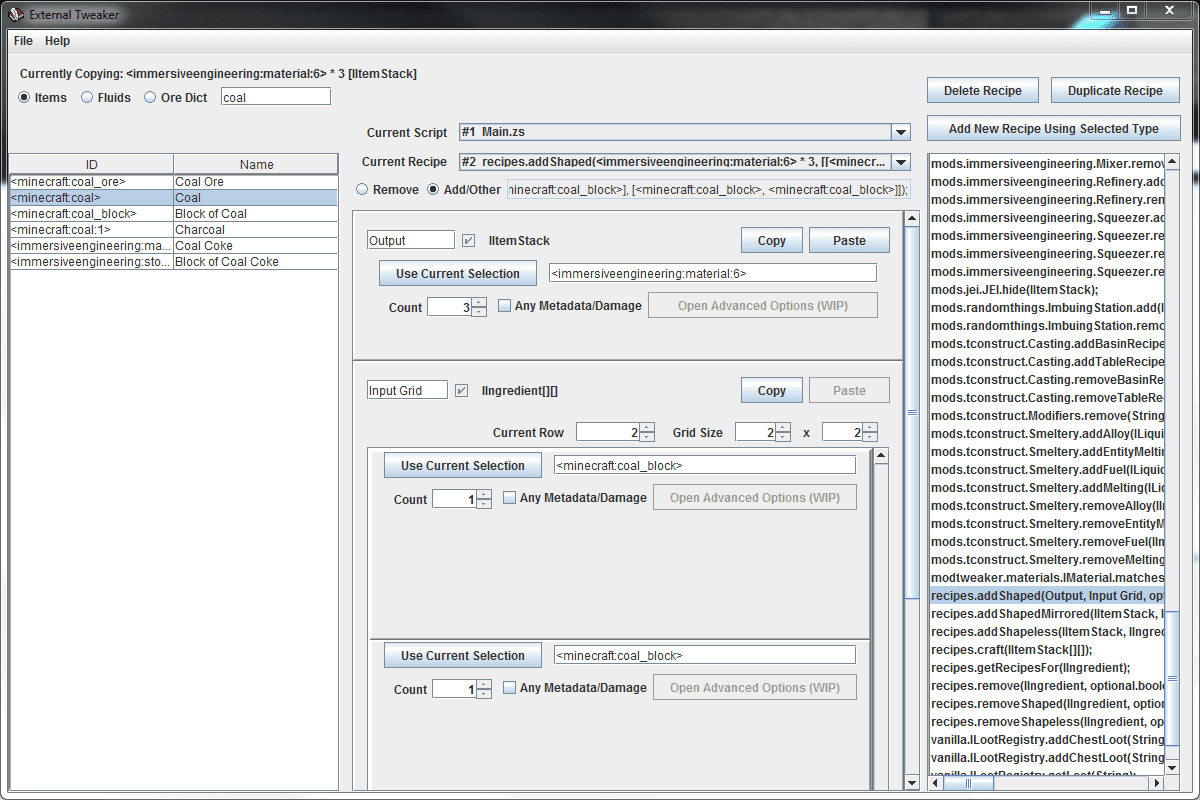The width and height of the screenshot is (1200, 800).
Task: Open the File menu
Action: pos(23,41)
